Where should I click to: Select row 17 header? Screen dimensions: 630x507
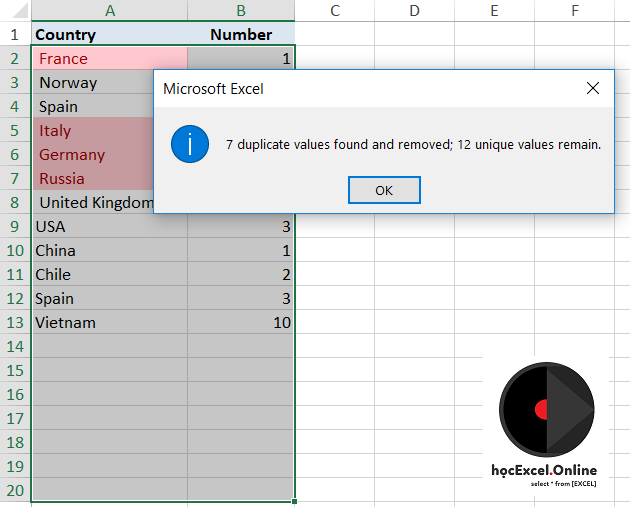15,418
